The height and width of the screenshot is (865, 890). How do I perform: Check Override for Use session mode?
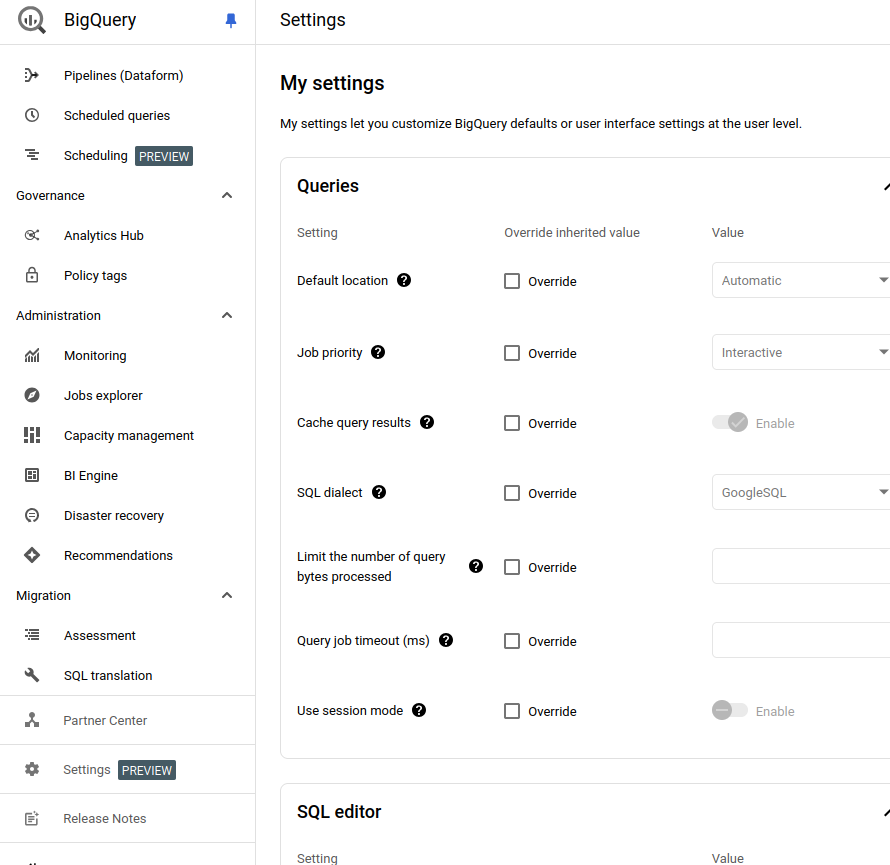(512, 711)
